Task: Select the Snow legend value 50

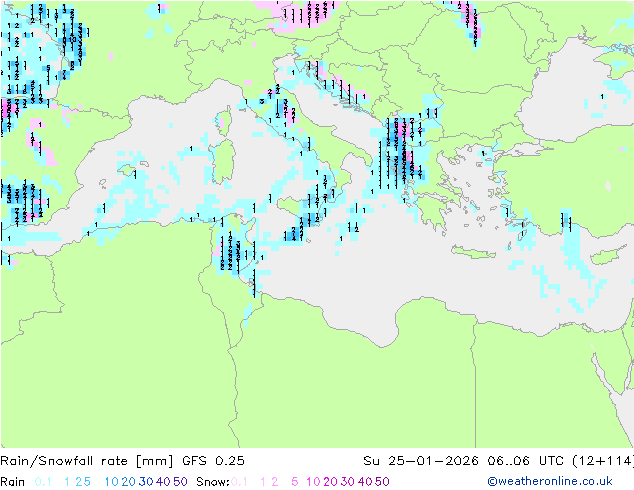Action: 382,482
